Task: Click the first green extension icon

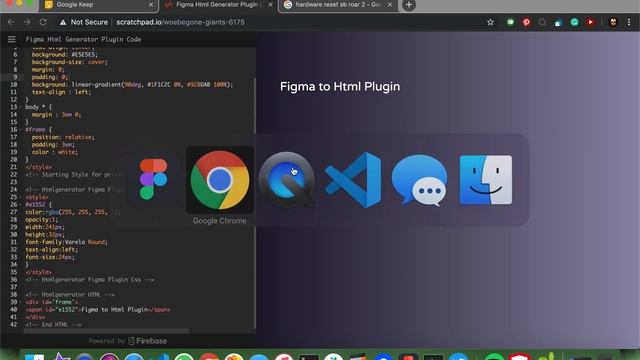Action: click(x=510, y=22)
